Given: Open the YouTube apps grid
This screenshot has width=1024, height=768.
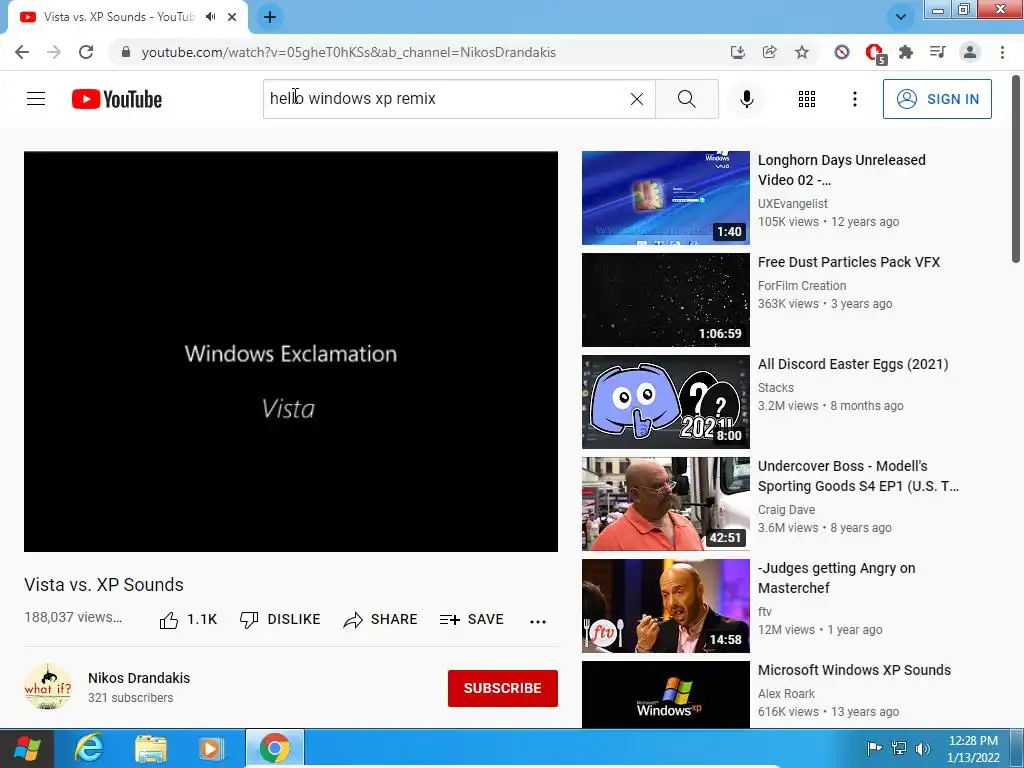Looking at the screenshot, I should pos(807,99).
